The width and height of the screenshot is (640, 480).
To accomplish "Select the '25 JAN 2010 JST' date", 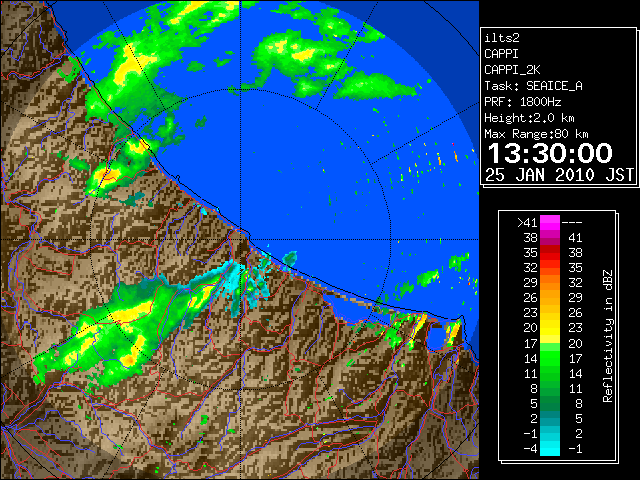I will 560,175.
